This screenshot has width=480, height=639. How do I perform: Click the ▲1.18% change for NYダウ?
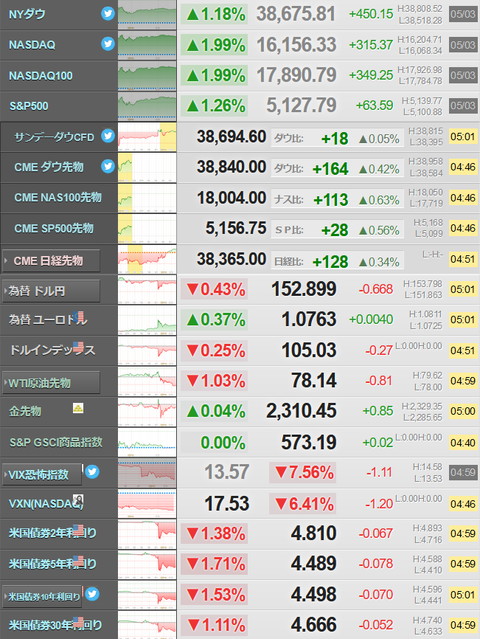click(215, 14)
